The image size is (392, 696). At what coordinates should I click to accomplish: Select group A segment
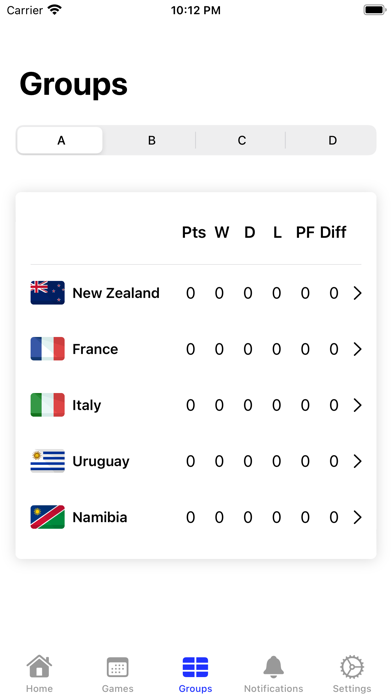click(x=61, y=140)
